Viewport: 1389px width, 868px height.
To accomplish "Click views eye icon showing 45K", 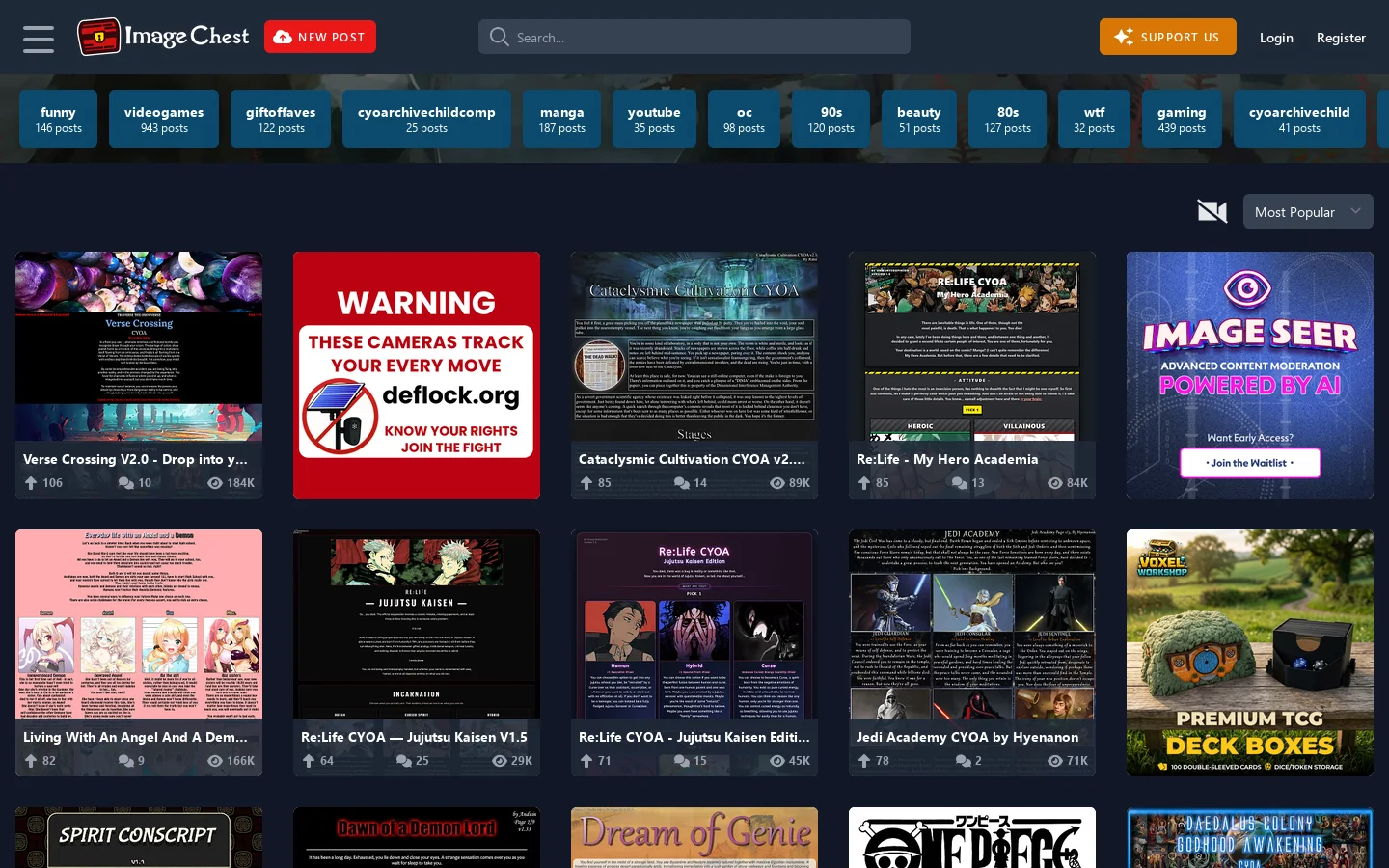I will (777, 761).
